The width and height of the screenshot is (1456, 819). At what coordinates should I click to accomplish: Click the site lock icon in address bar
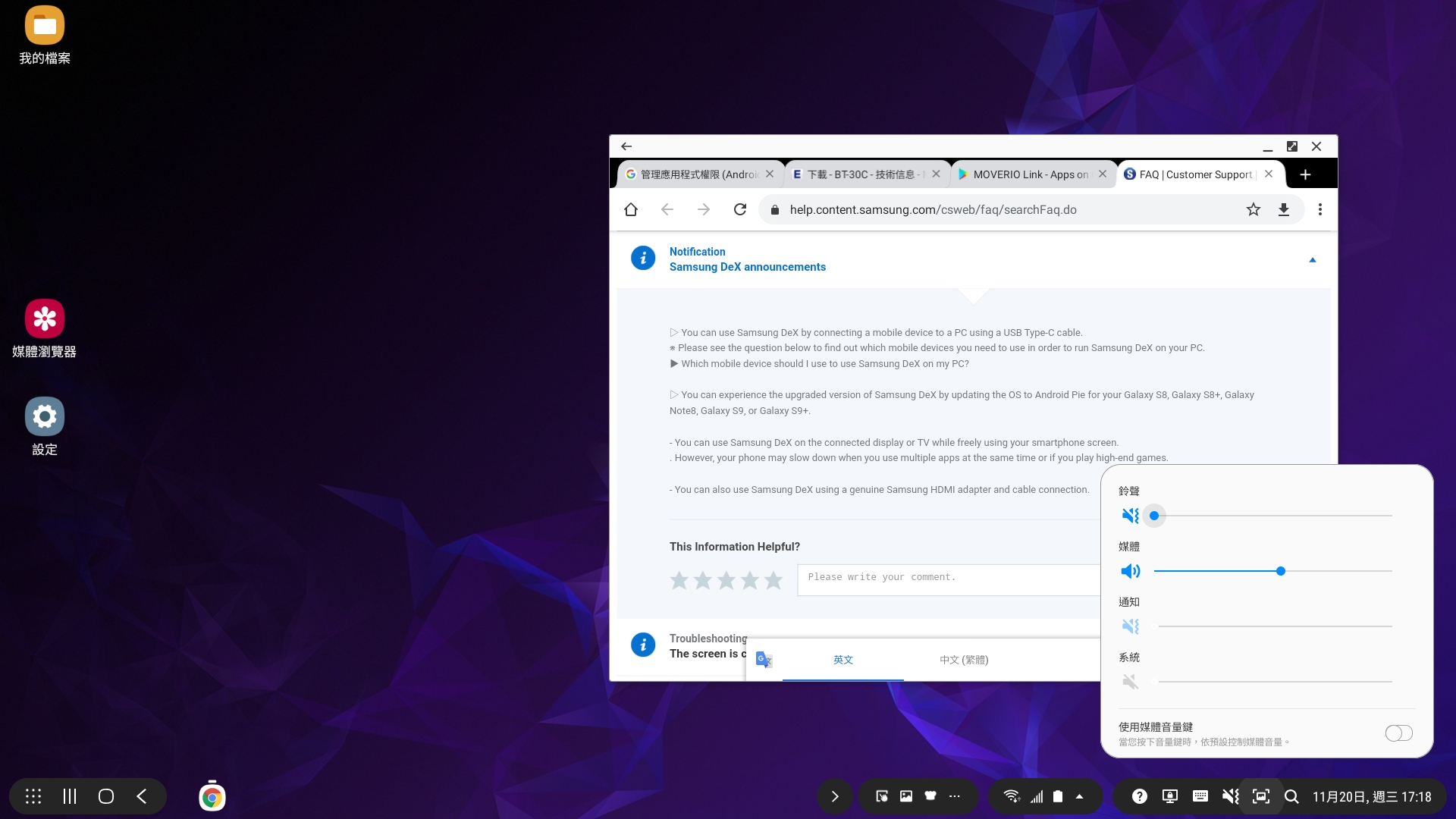774,210
